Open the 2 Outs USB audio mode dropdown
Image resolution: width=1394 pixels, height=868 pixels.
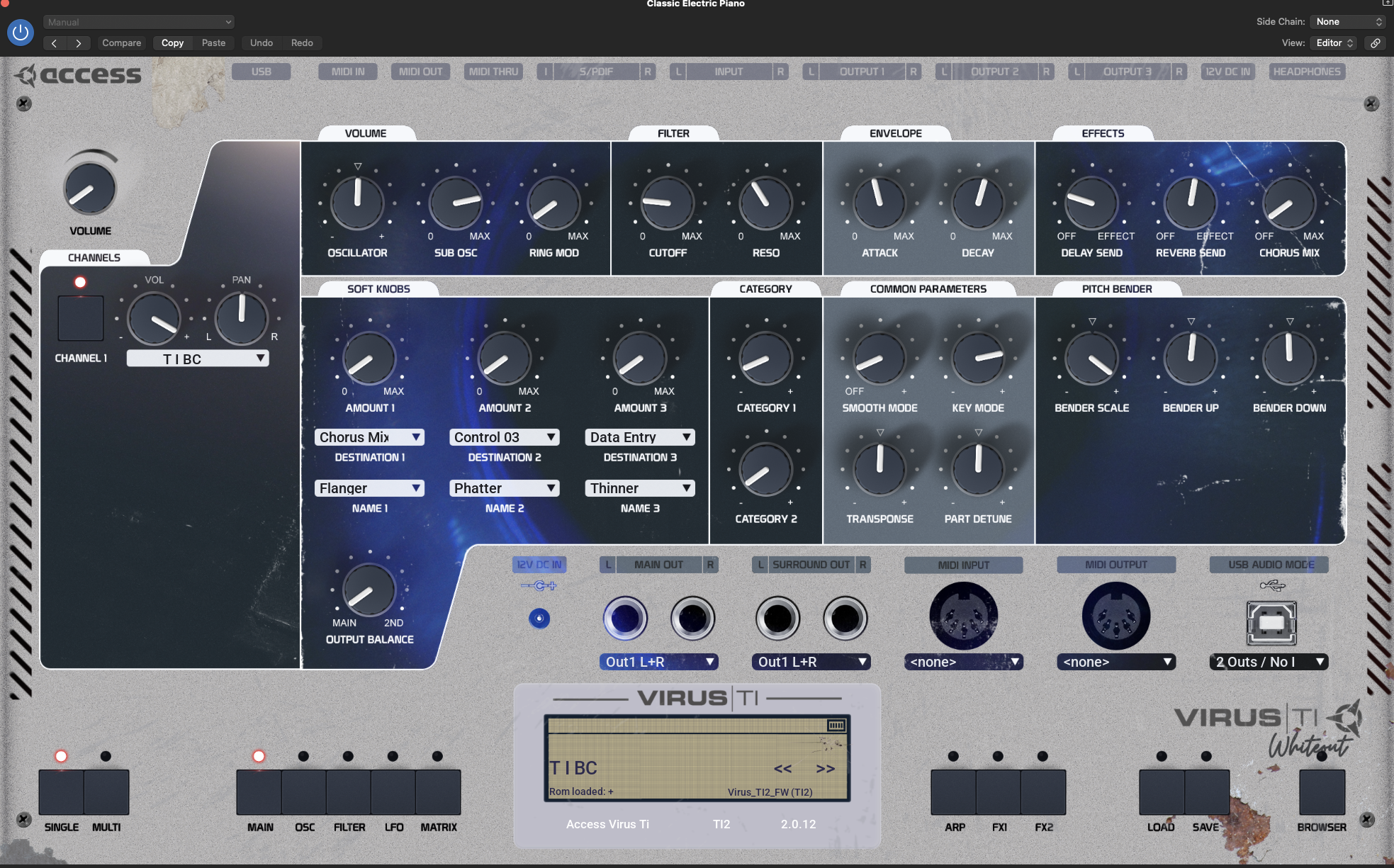pos(1269,662)
